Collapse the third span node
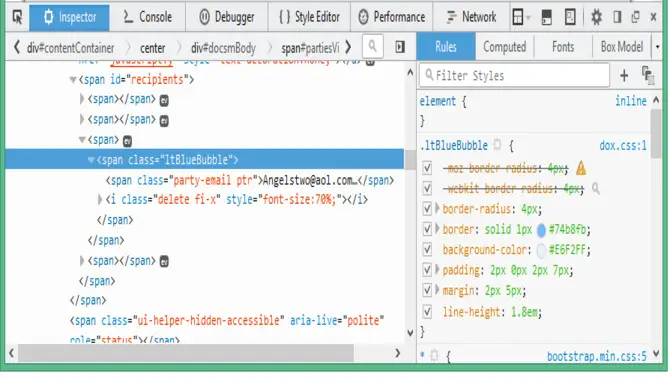 [x=82, y=140]
